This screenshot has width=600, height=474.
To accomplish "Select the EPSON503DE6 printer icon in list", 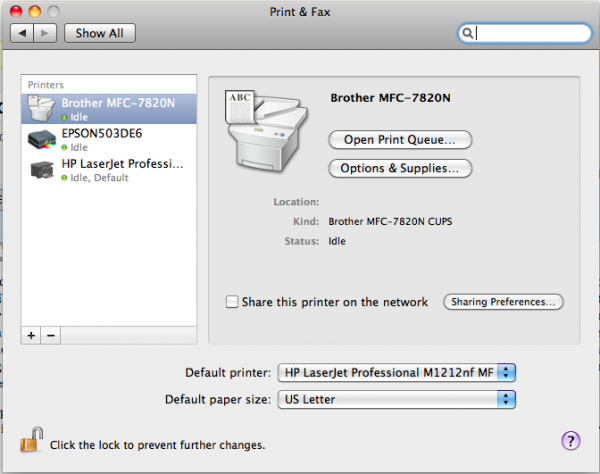I will tap(42, 140).
